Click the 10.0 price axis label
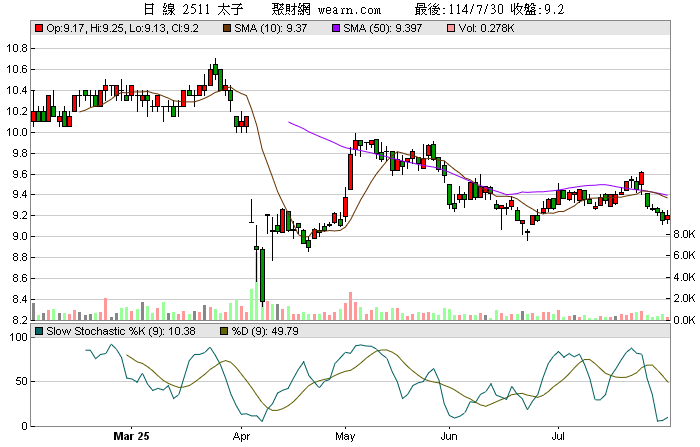The height and width of the screenshot is (447, 700). [17, 132]
